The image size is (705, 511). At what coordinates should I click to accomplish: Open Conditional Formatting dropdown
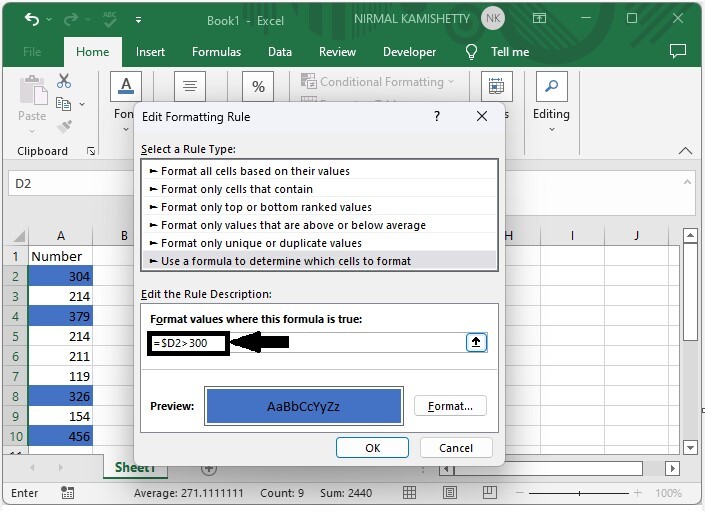tap(377, 82)
